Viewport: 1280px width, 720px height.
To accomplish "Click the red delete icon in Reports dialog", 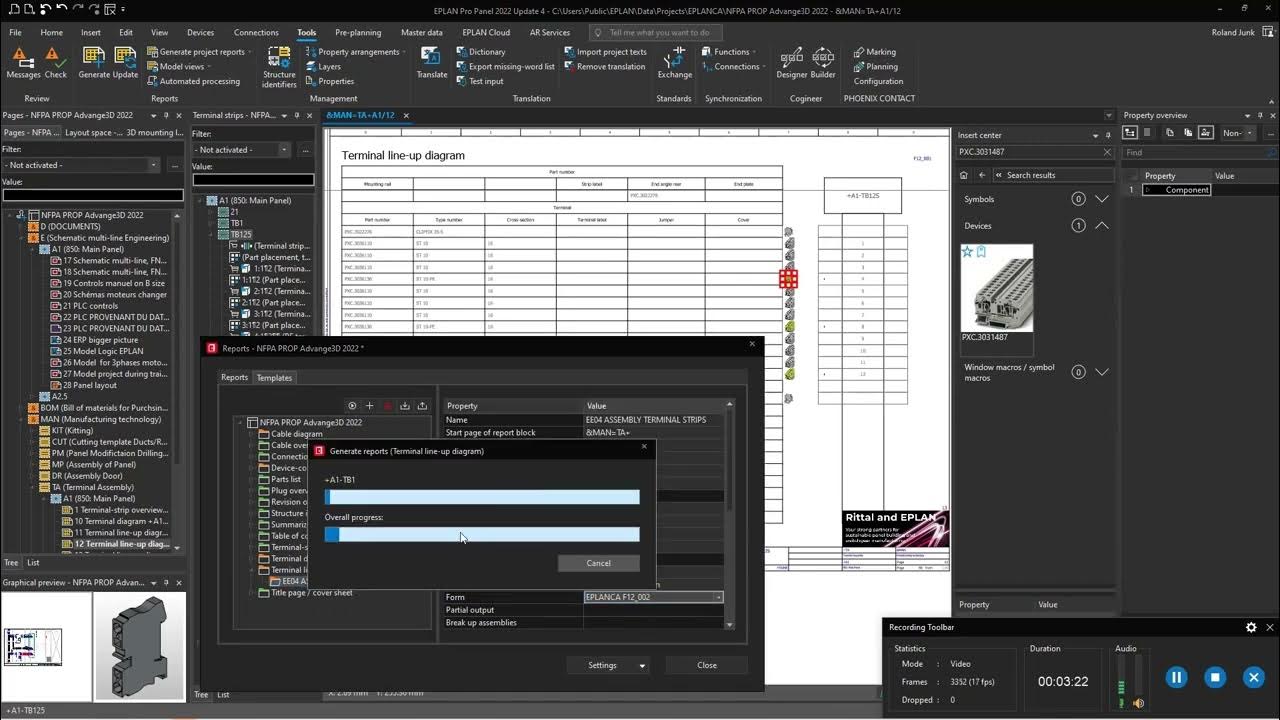I will pyautogui.click(x=387, y=406).
